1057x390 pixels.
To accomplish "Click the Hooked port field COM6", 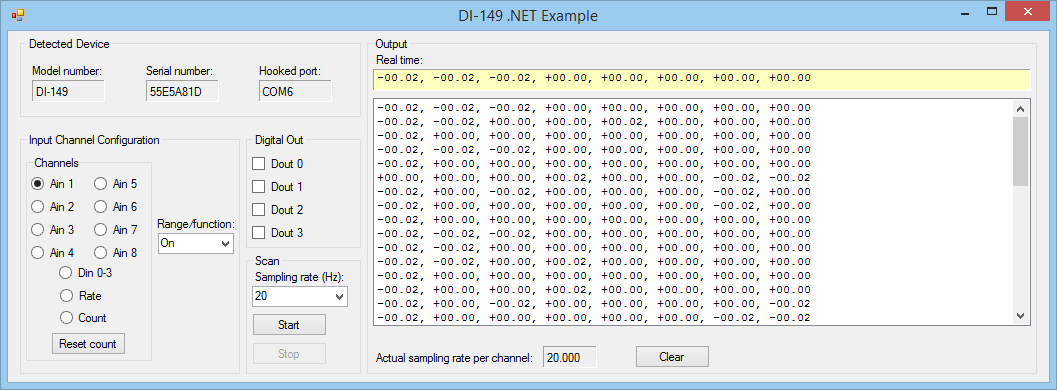I will click(295, 92).
